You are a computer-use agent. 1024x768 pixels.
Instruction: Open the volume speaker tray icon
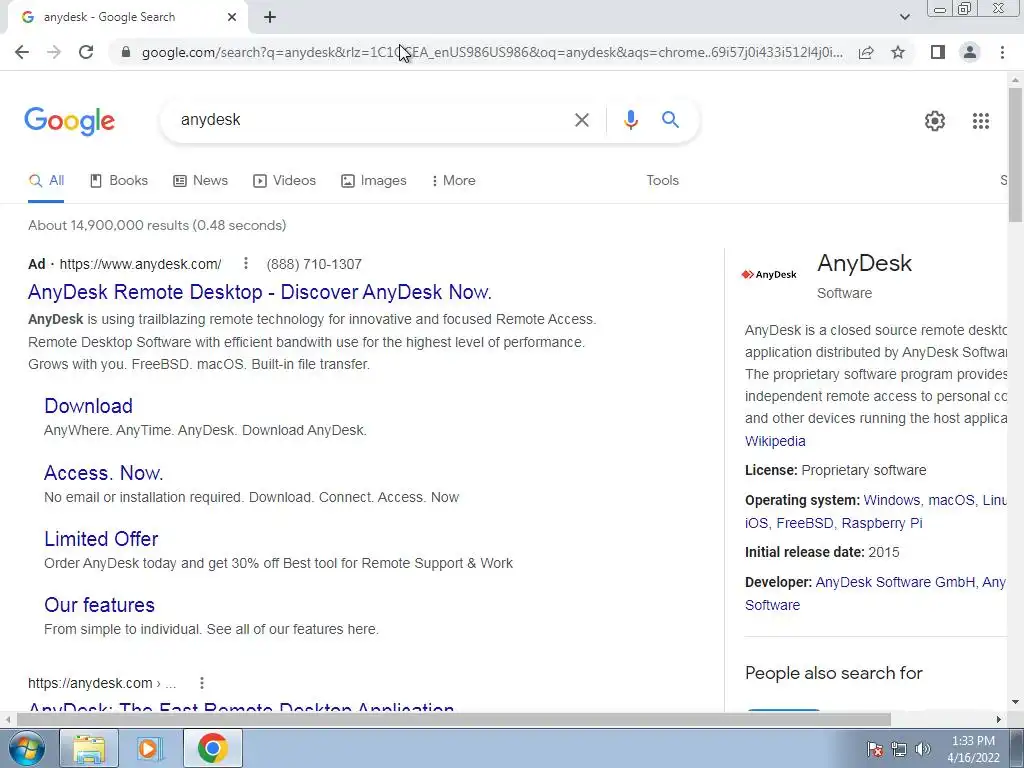point(922,749)
